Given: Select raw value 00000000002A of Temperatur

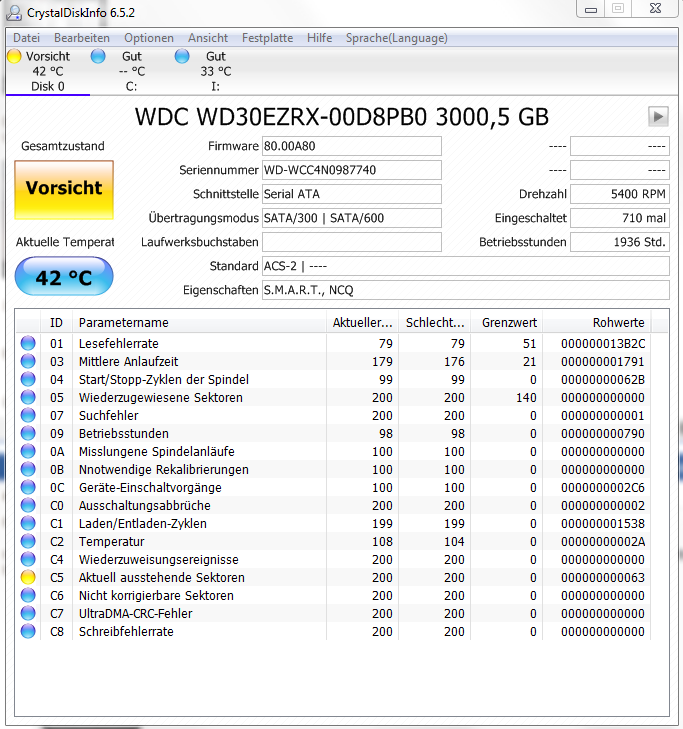Looking at the screenshot, I should (x=603, y=542).
